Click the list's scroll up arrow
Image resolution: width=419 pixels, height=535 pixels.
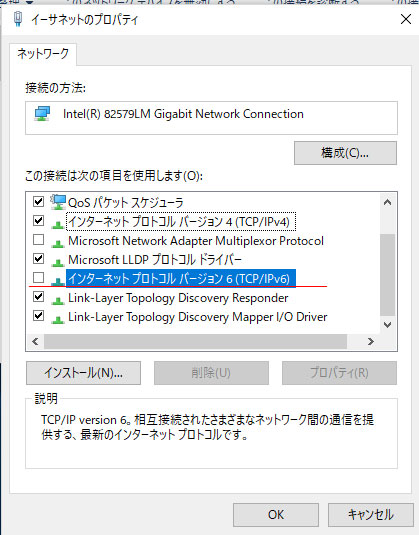[387, 202]
